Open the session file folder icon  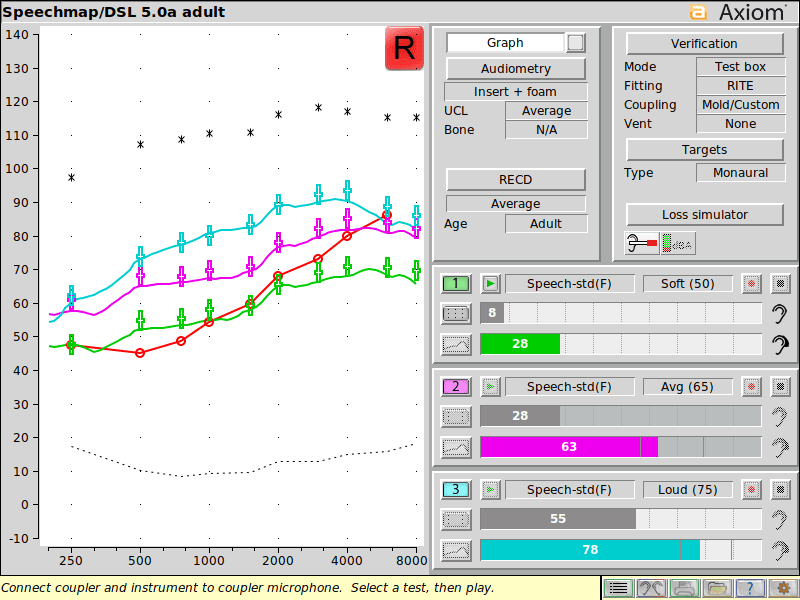coord(717,588)
